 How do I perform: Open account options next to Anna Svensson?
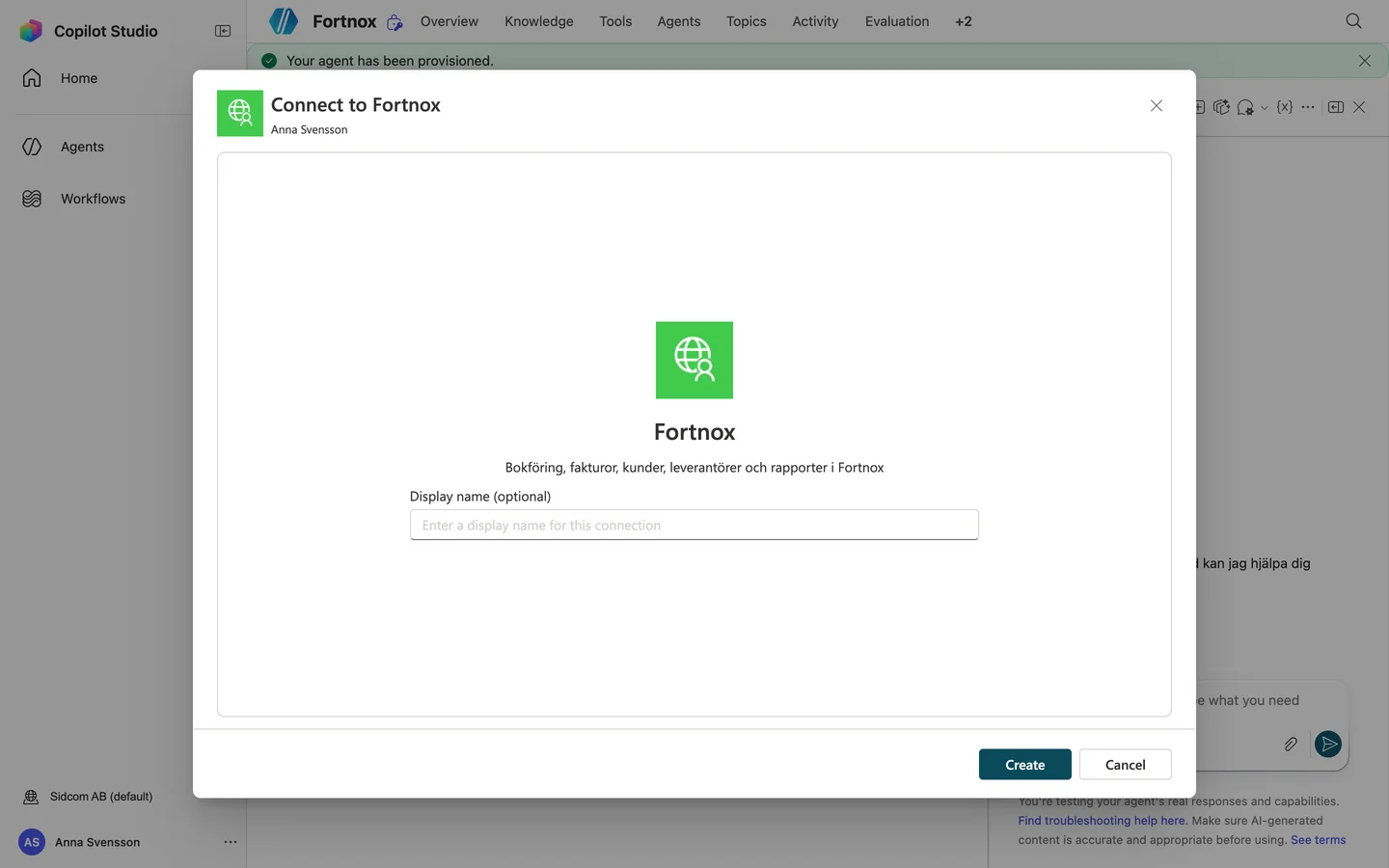(231, 842)
